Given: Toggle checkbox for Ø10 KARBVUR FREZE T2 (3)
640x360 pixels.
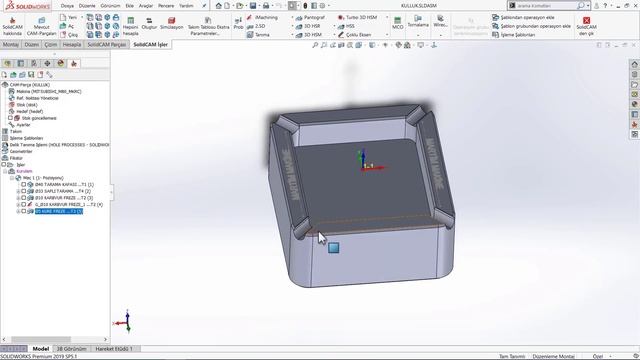Looking at the screenshot, I should click(x=24, y=198).
